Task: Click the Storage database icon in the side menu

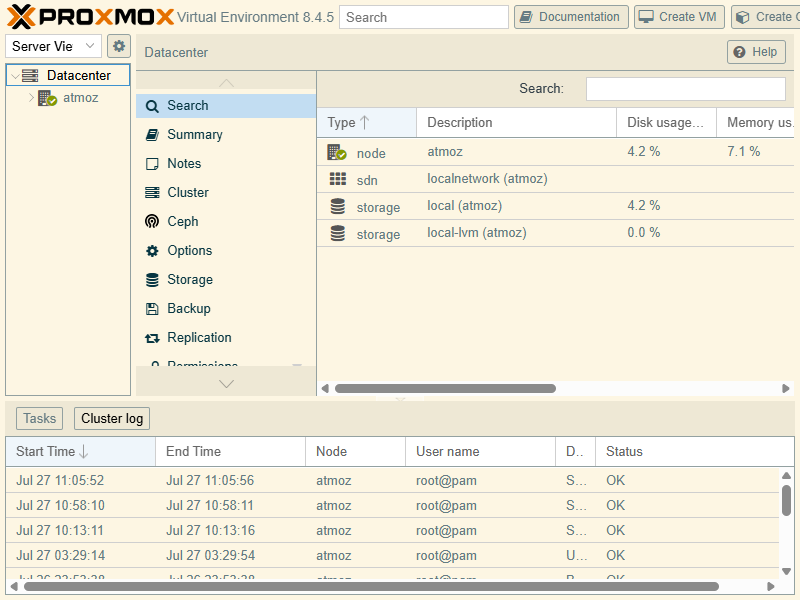Action: pos(152,280)
